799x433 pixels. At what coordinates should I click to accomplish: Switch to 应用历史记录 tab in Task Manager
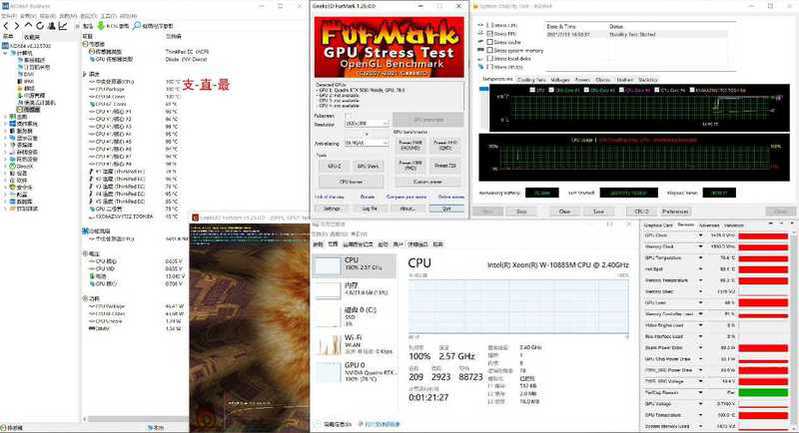(x=358, y=245)
